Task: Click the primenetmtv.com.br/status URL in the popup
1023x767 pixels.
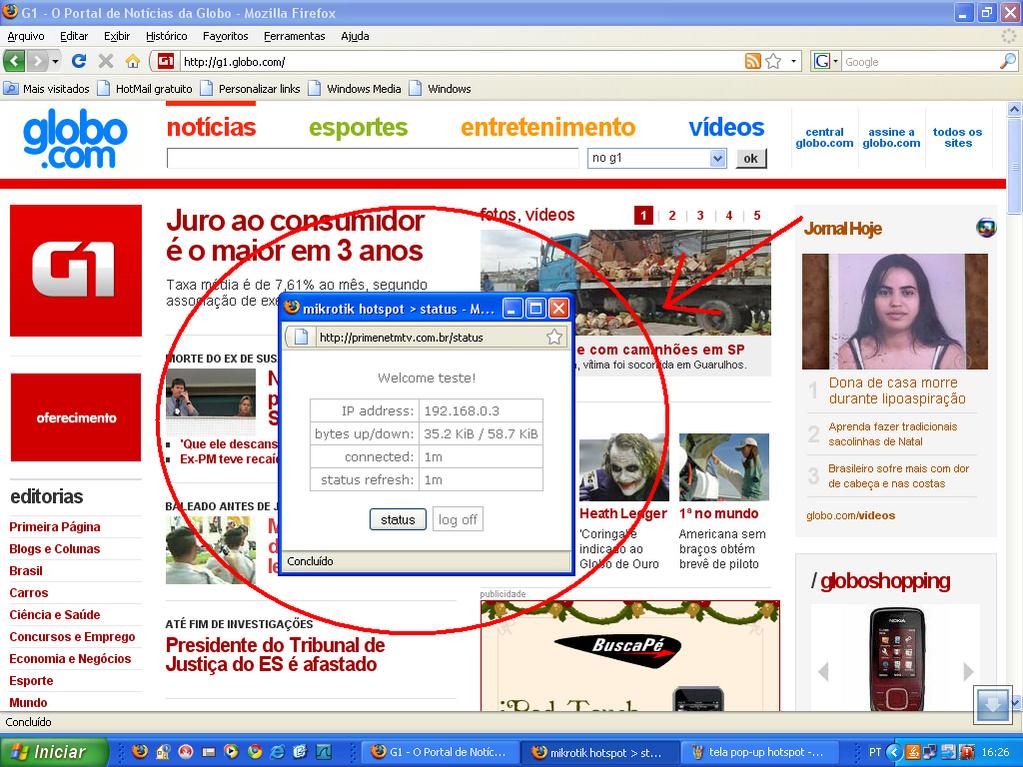Action: [x=401, y=338]
